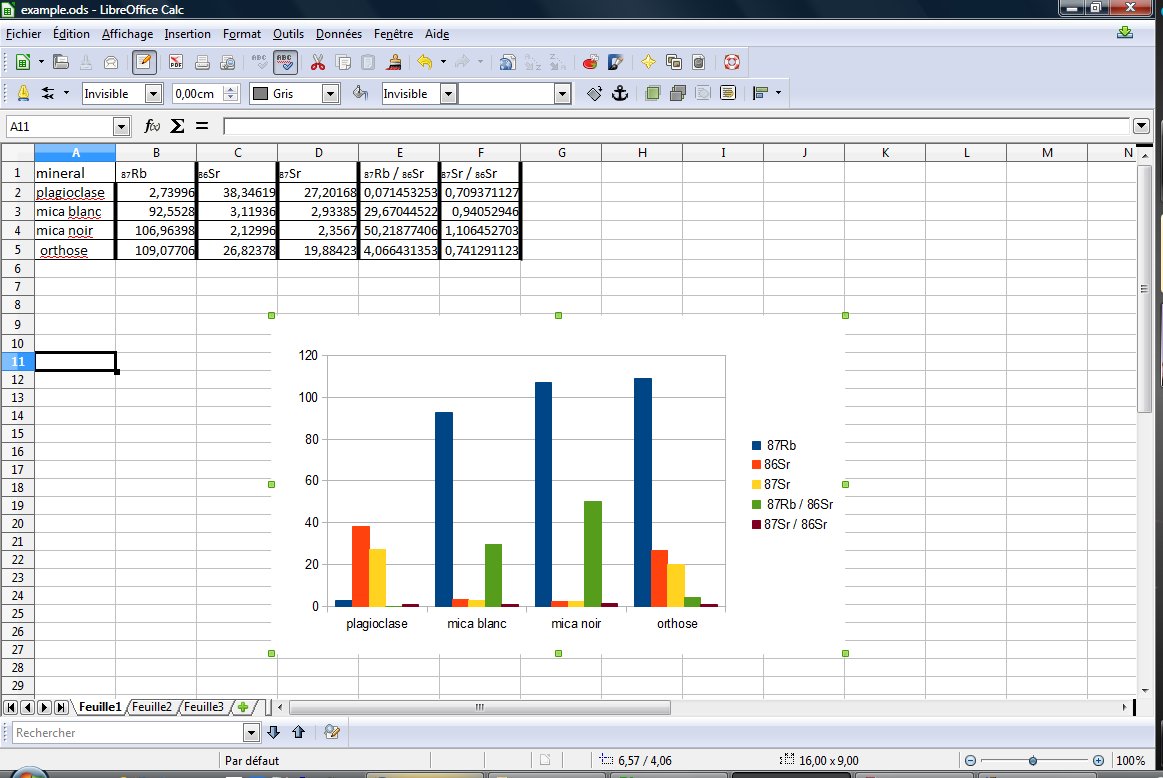1163x778 pixels.
Task: Click Find next down arrow
Action: 274,733
